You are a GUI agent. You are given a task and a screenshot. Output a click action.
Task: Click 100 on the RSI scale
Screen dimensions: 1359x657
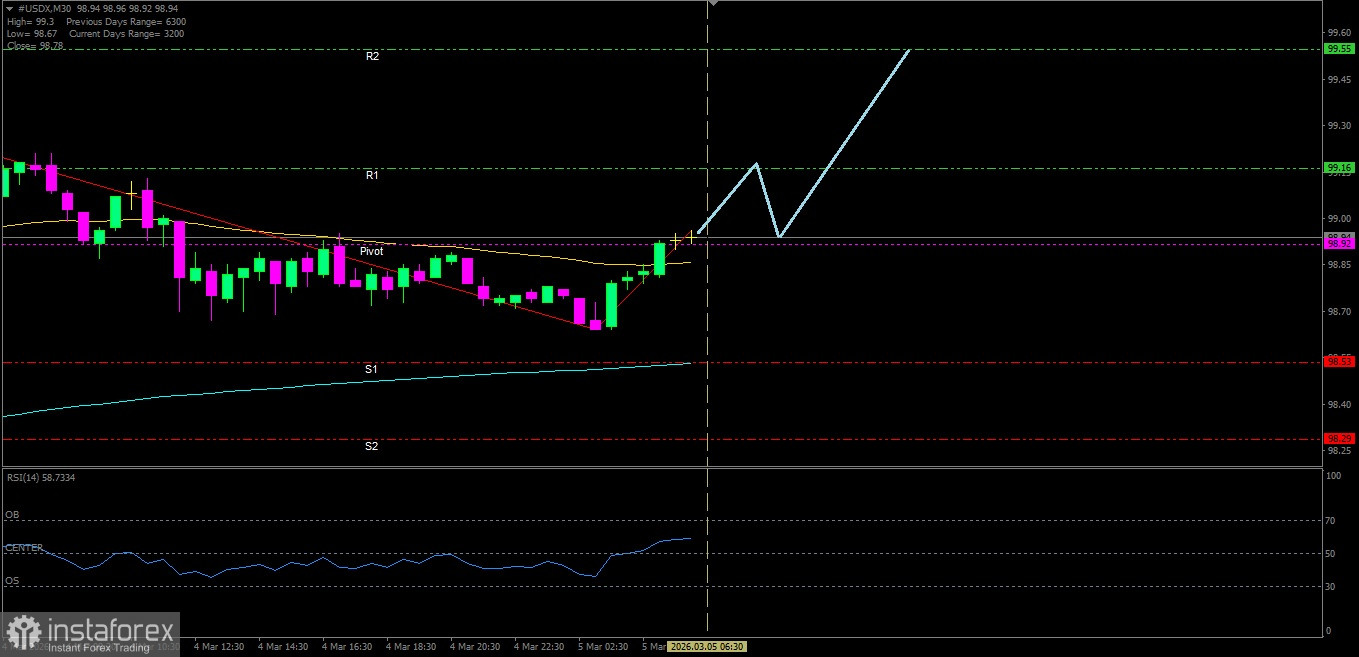pyautogui.click(x=1333, y=476)
